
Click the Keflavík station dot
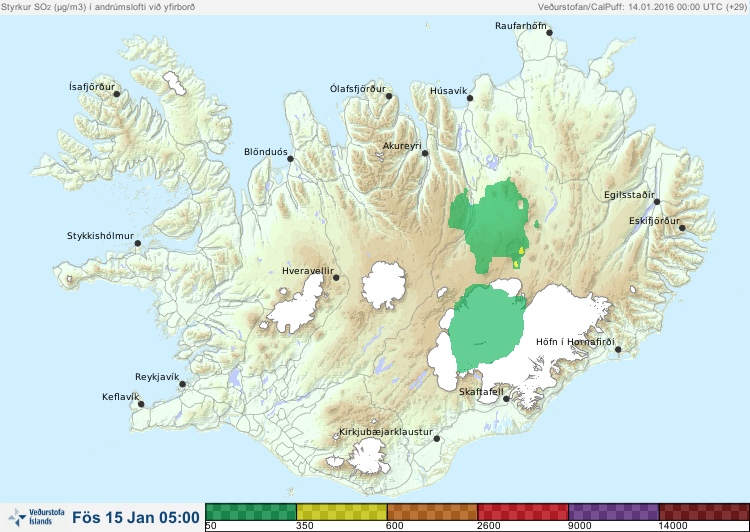click(141, 404)
